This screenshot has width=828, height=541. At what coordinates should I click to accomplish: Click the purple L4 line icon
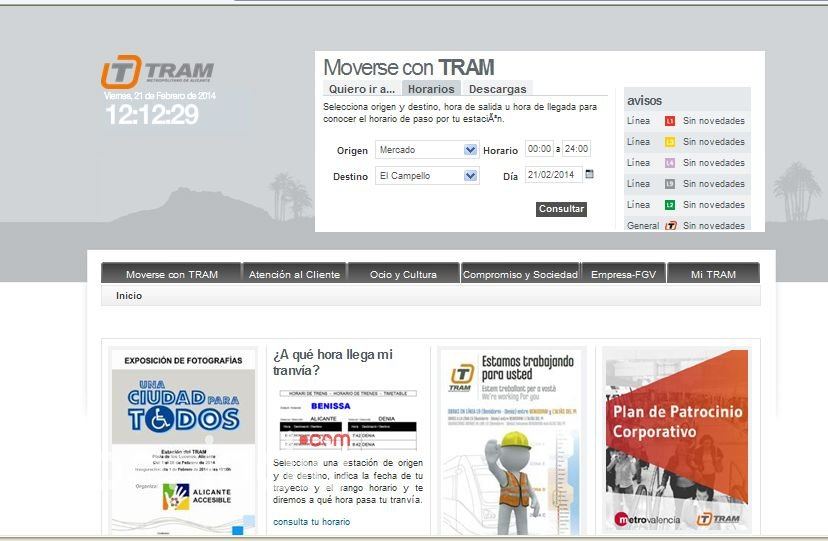(x=670, y=163)
